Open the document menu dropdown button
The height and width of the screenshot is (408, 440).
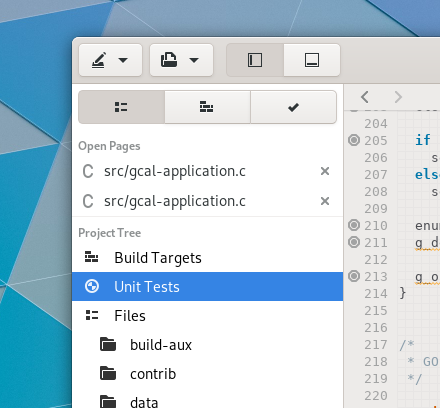(x=181, y=60)
